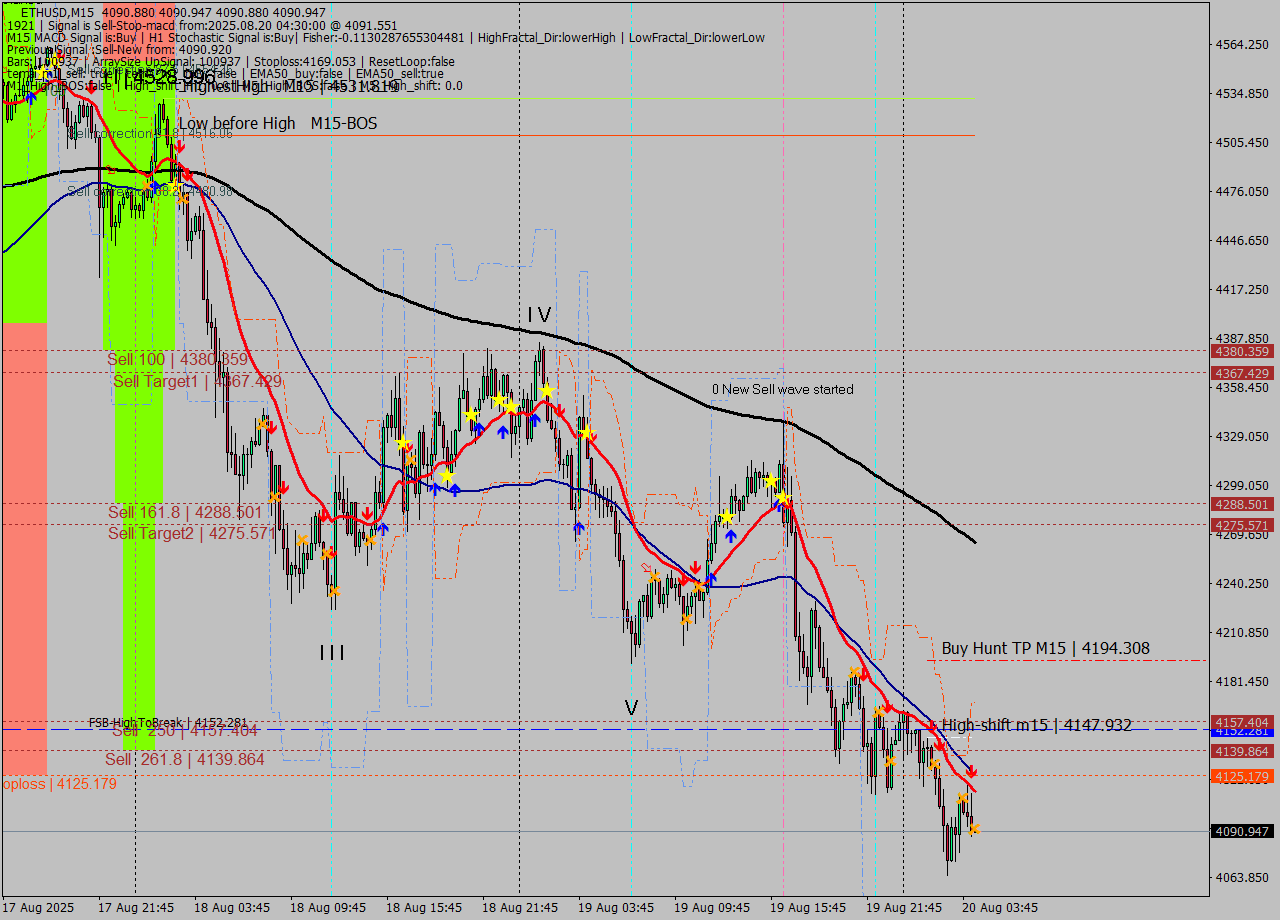Click the 'Low before High M15-BOS' label
This screenshot has width=1280, height=920.
(277, 123)
